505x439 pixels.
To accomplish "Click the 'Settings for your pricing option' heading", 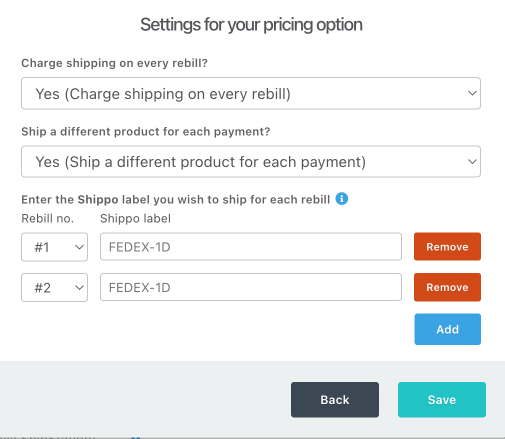I will (x=251, y=25).
